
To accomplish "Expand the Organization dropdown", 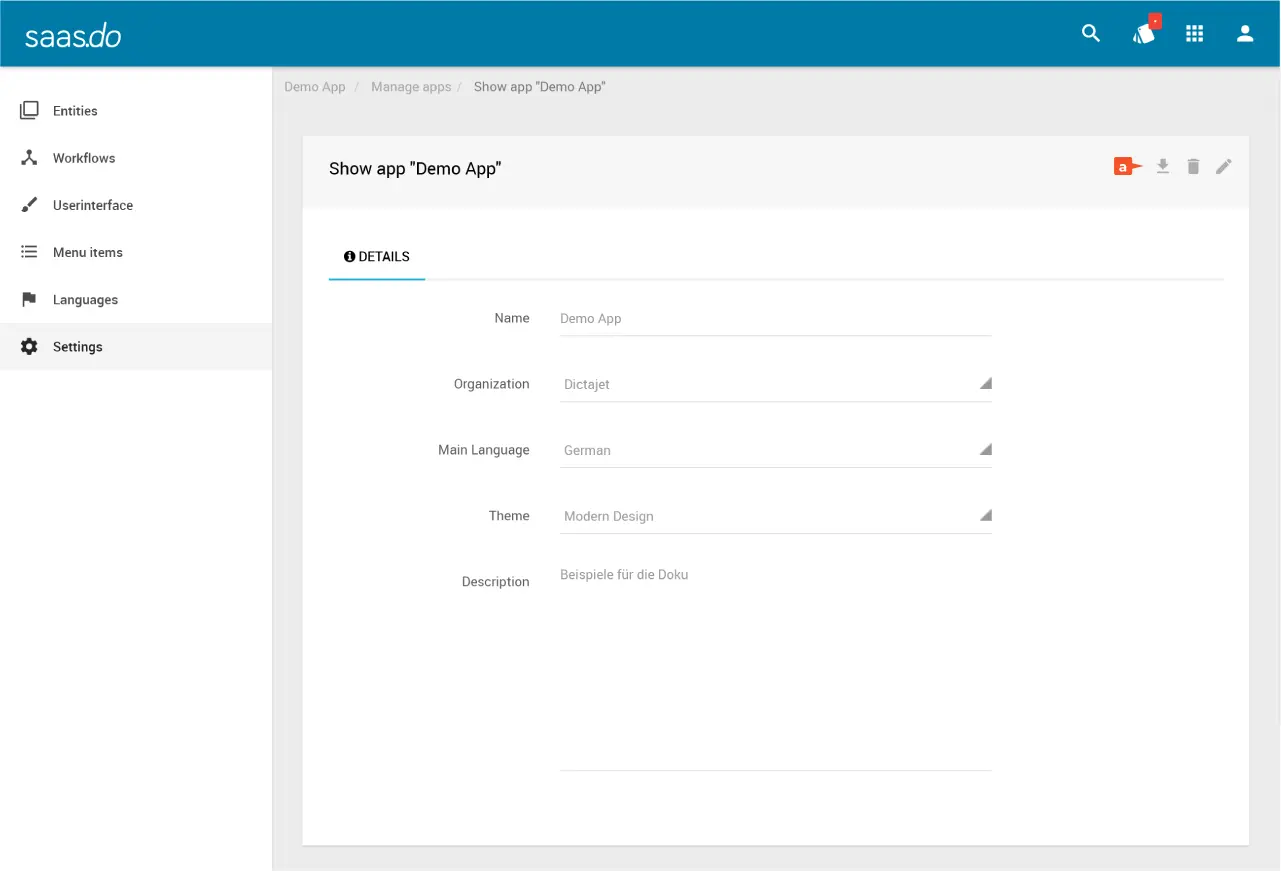I will (775, 384).
